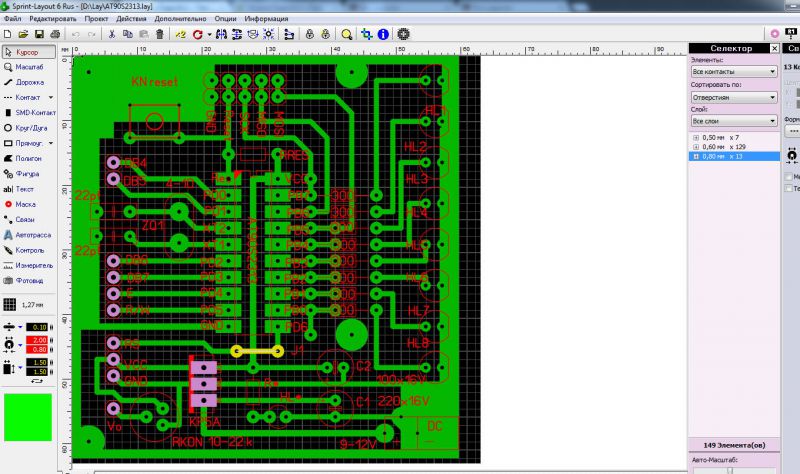Viewport: 800px width, 474px height.
Task: Select the Дорожка (track) tool
Action: coord(28,82)
